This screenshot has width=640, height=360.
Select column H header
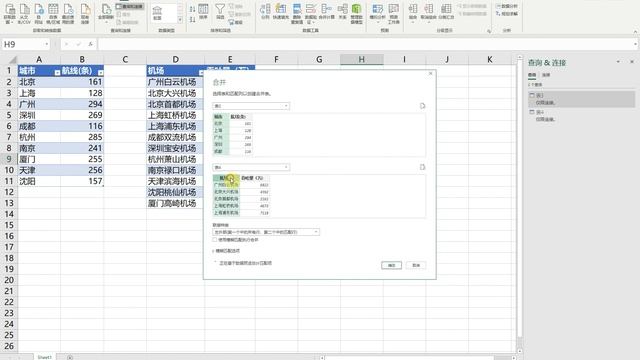tap(362, 60)
